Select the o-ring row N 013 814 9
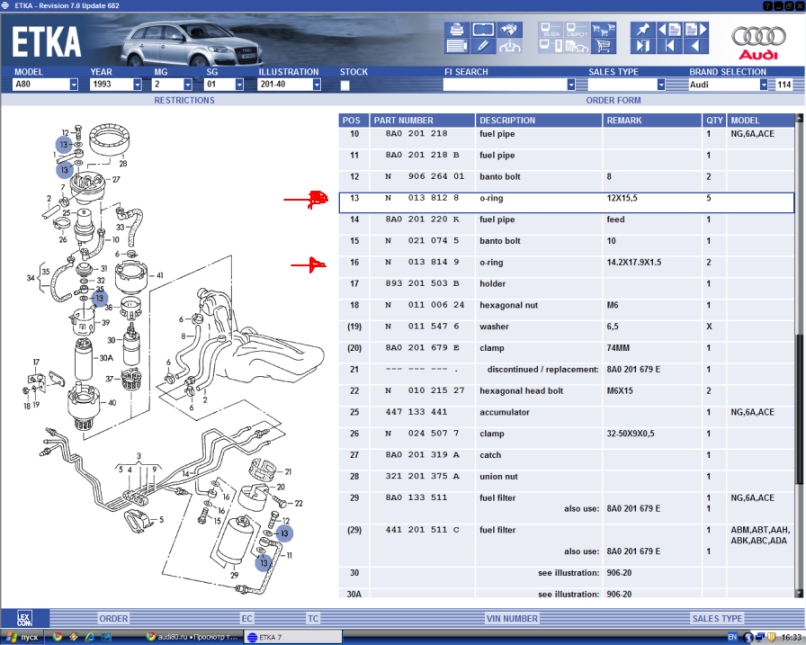 tap(566, 267)
